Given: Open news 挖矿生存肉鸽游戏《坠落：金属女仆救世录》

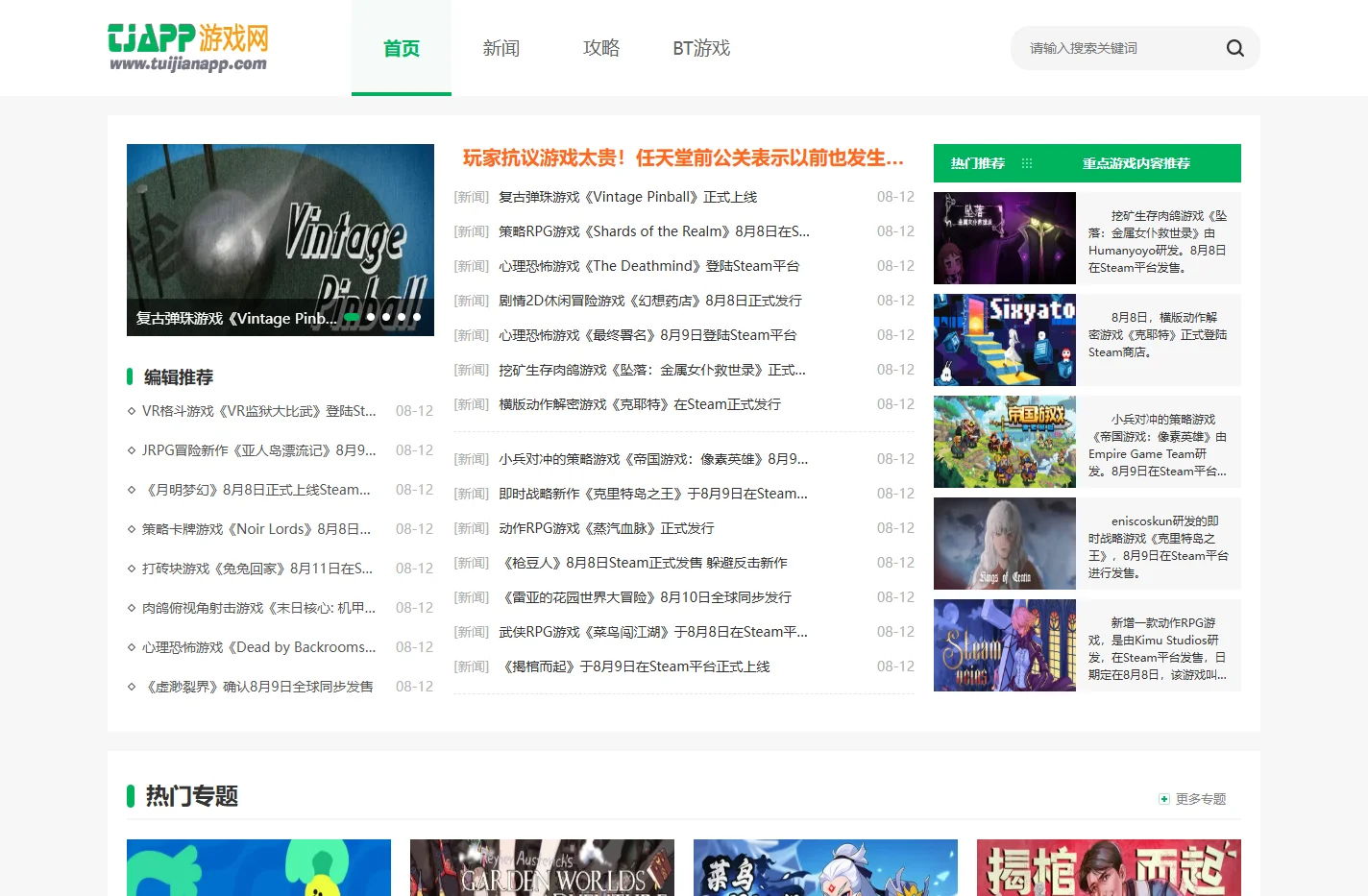Looking at the screenshot, I should point(652,370).
